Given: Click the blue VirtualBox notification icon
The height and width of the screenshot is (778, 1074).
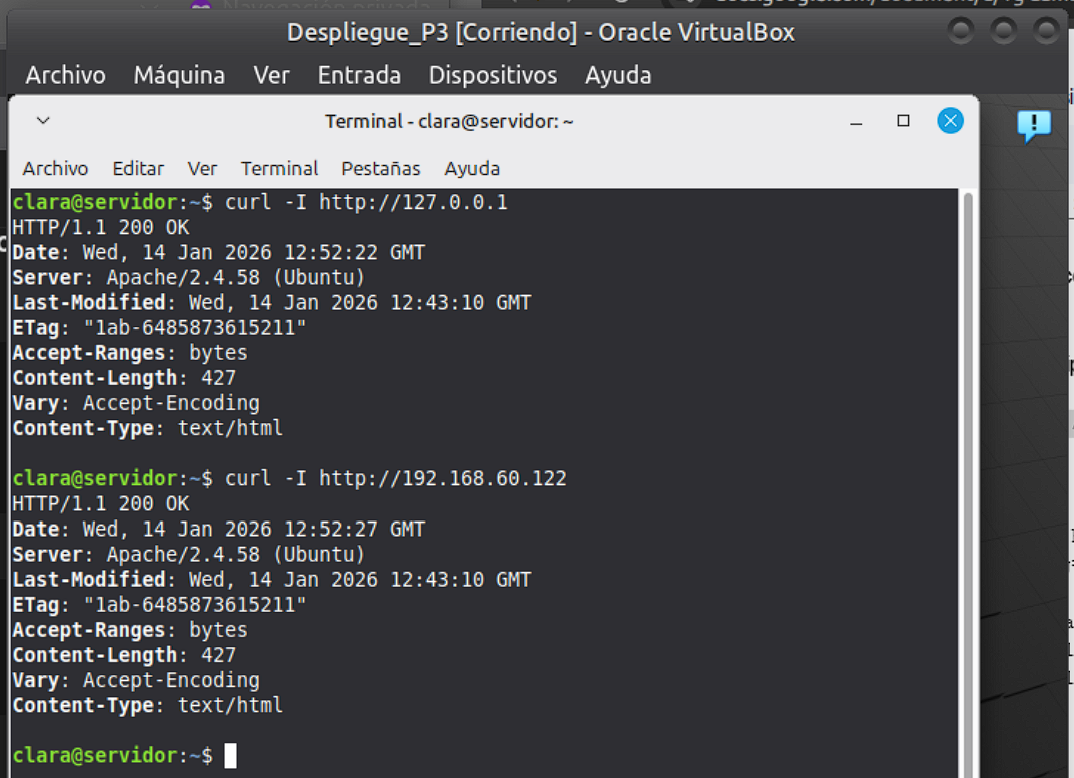Looking at the screenshot, I should coord(1033,126).
